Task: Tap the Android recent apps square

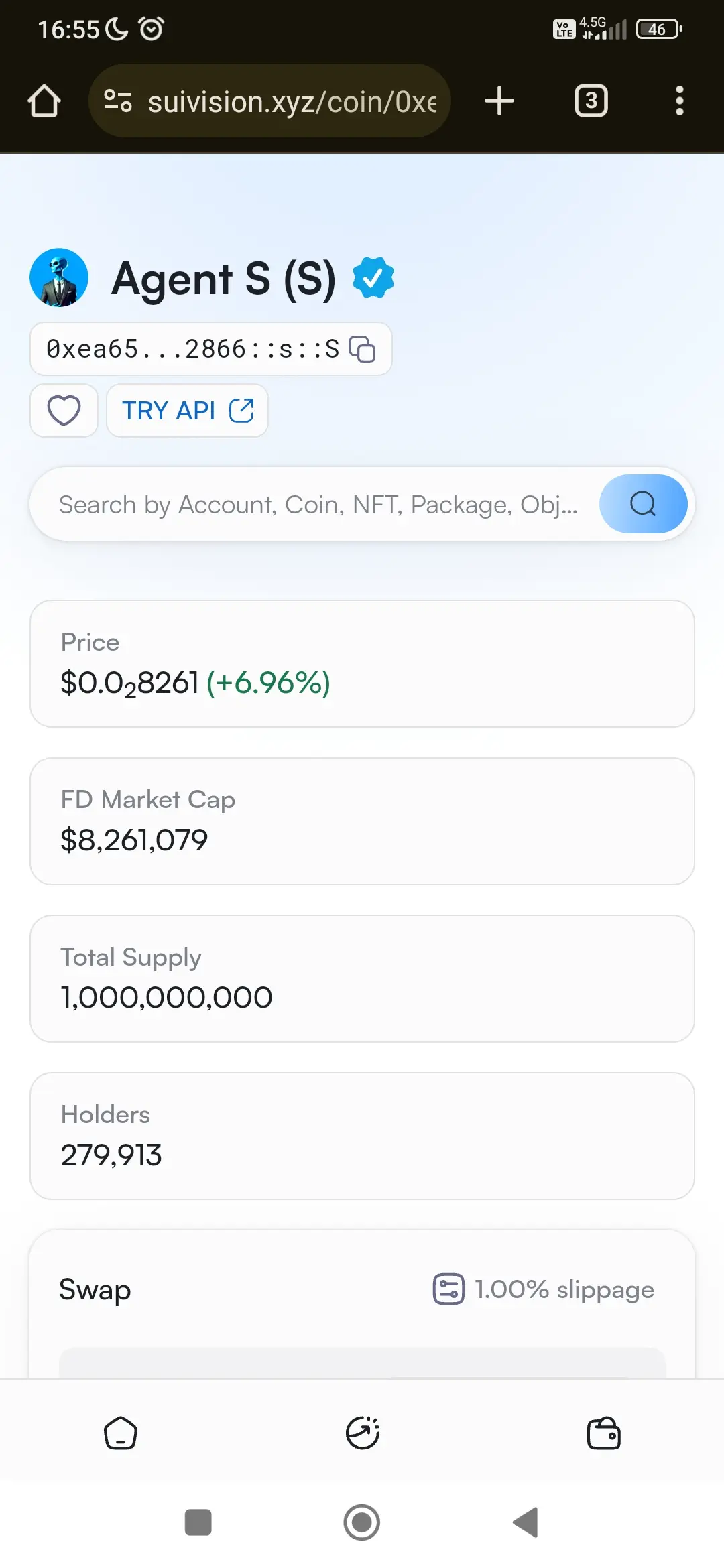Action: pyautogui.click(x=198, y=1522)
